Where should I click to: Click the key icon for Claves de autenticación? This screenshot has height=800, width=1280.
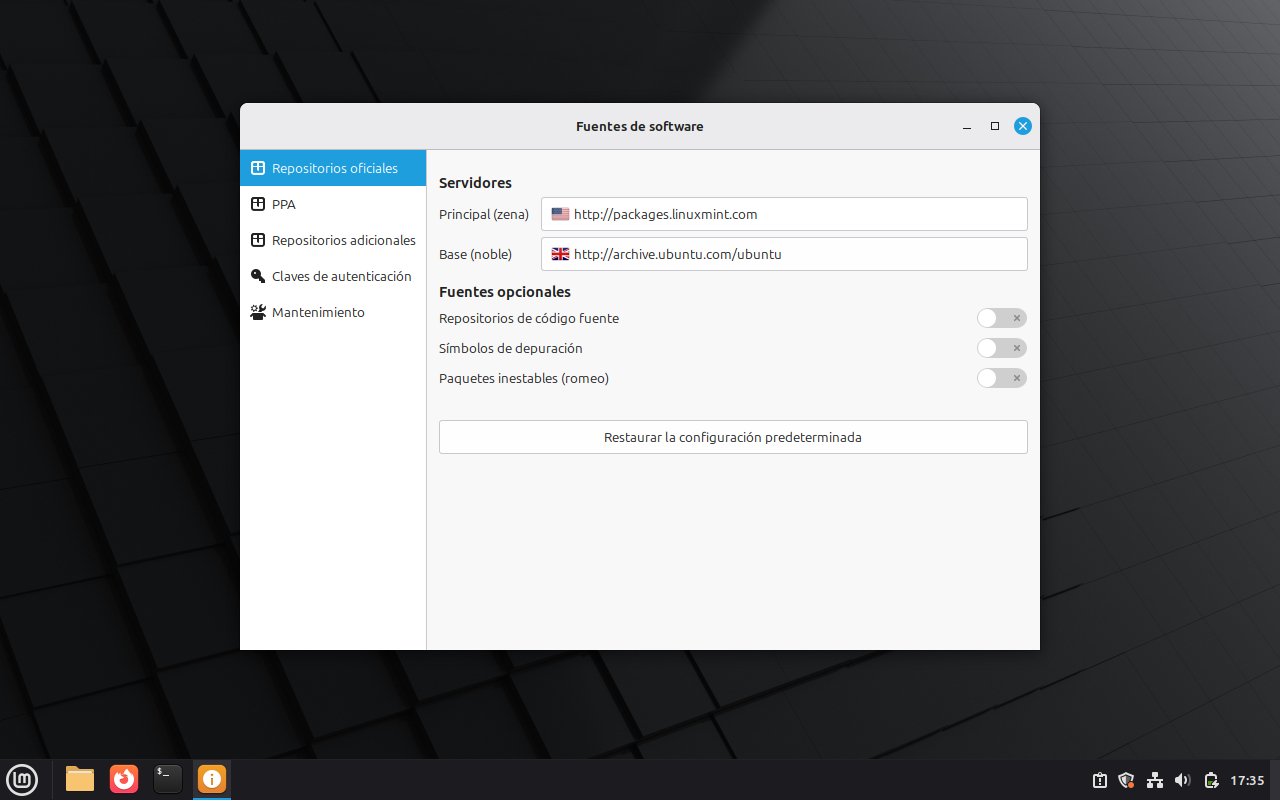[258, 276]
